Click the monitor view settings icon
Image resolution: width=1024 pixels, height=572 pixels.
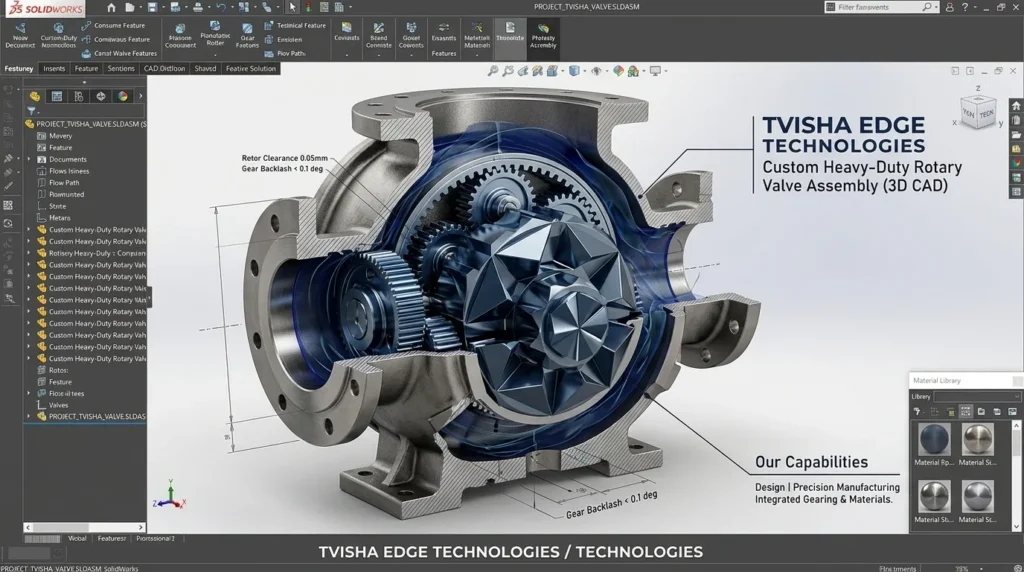[x=655, y=71]
